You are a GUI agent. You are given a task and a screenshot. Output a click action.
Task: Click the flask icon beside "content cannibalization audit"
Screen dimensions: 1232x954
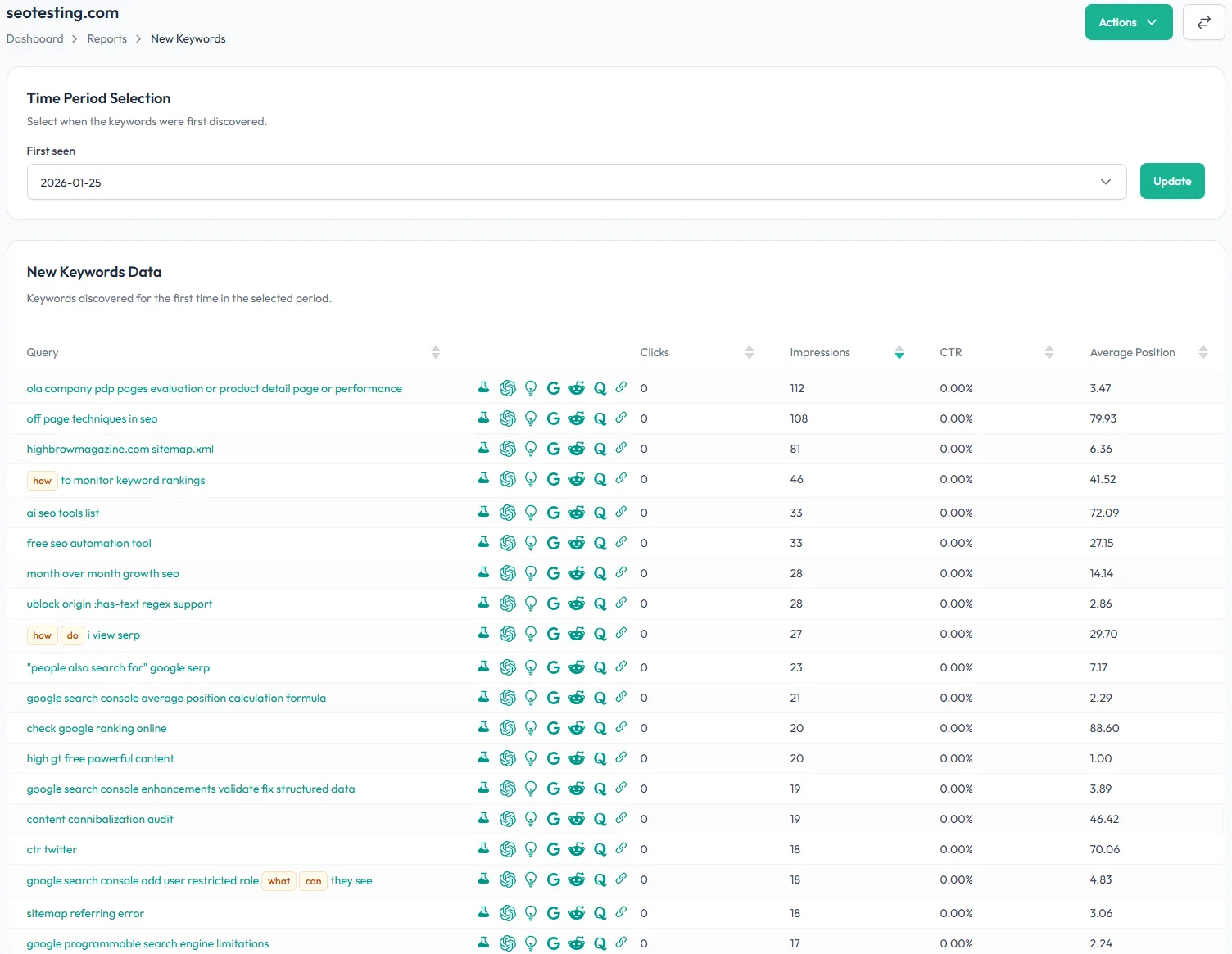pyautogui.click(x=482, y=818)
